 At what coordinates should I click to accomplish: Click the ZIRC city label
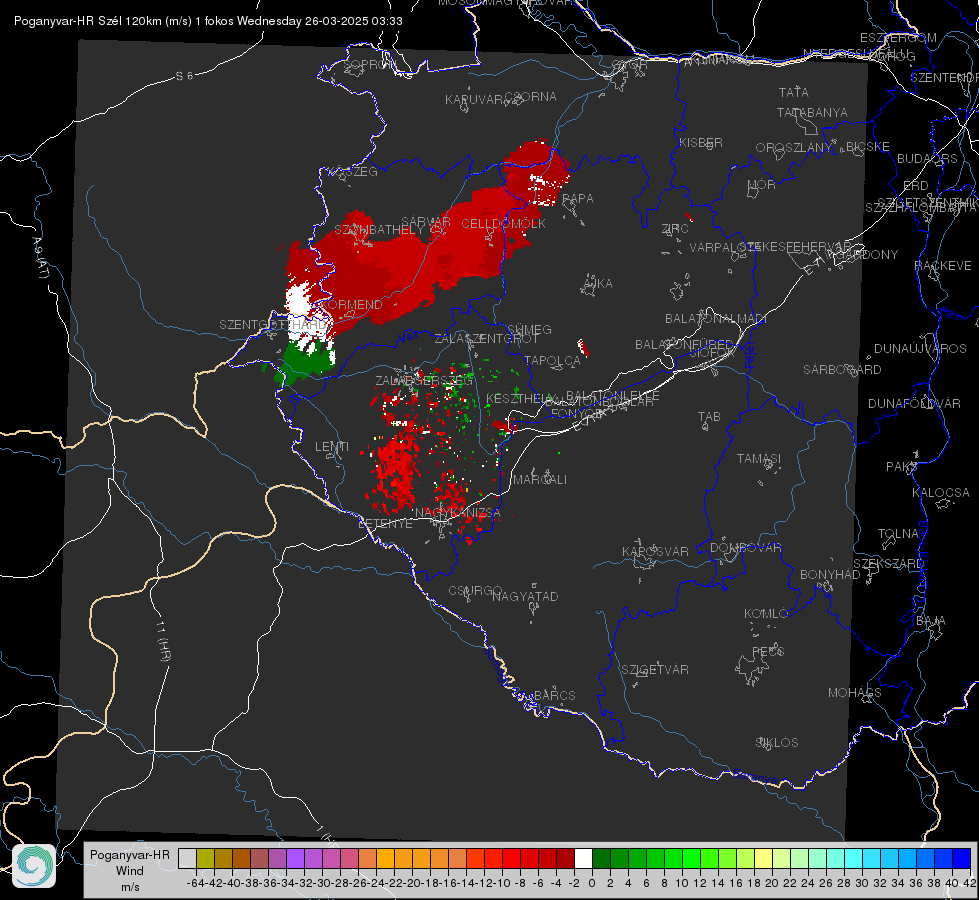675,229
